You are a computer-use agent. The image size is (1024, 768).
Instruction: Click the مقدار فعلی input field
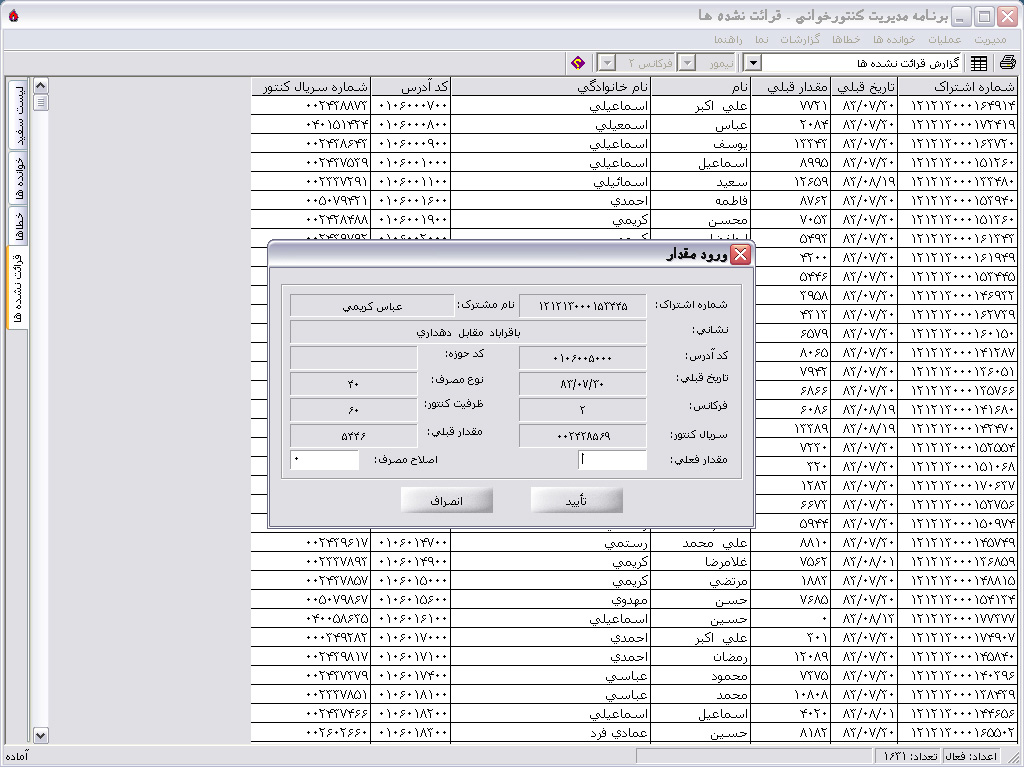click(x=613, y=460)
